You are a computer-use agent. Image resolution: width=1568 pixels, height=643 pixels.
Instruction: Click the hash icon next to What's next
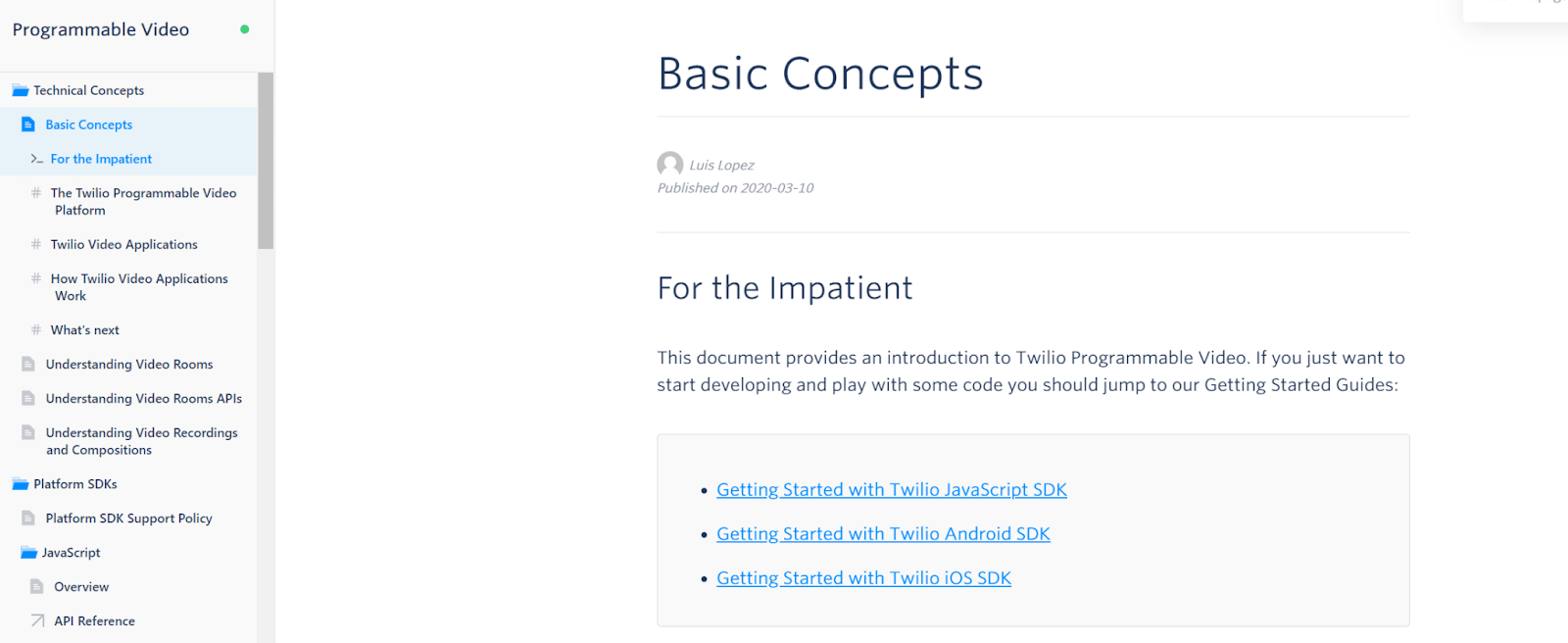coord(35,329)
